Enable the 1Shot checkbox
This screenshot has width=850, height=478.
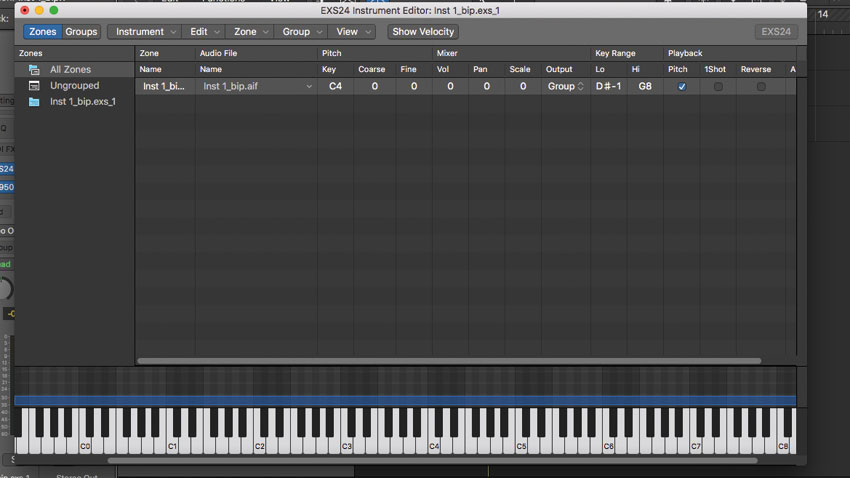coord(718,86)
